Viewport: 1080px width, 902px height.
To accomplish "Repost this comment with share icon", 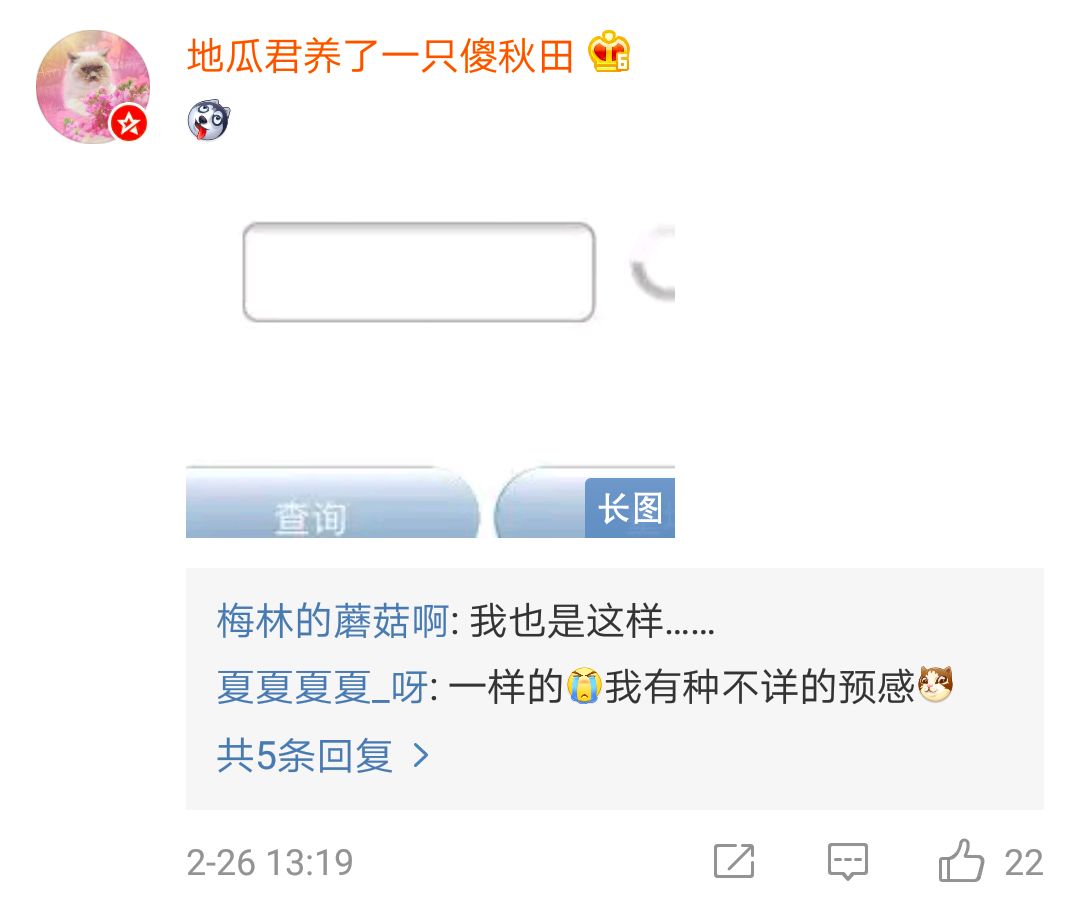I will (734, 861).
